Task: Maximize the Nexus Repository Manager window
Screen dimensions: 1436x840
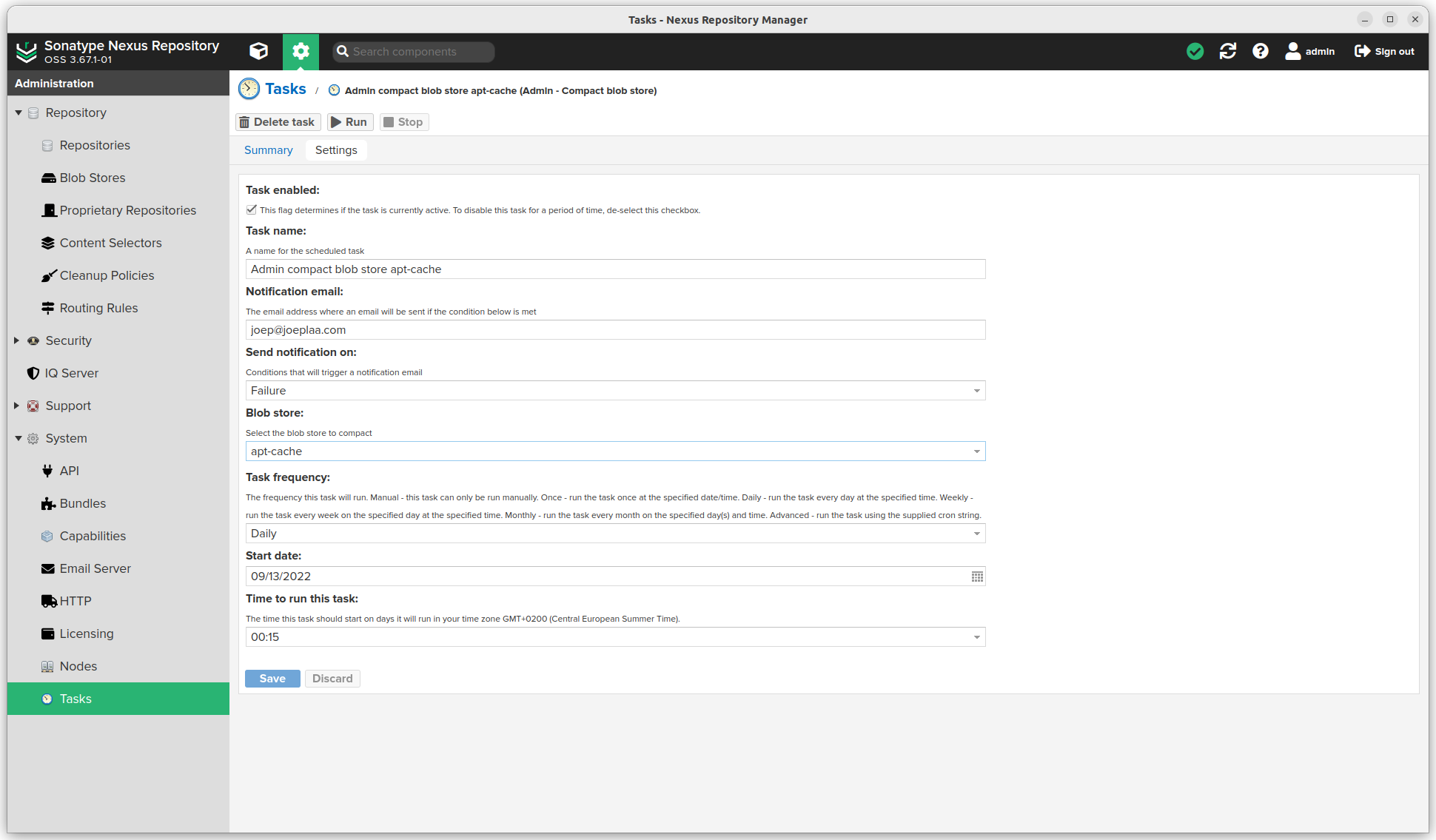Action: pos(1390,19)
